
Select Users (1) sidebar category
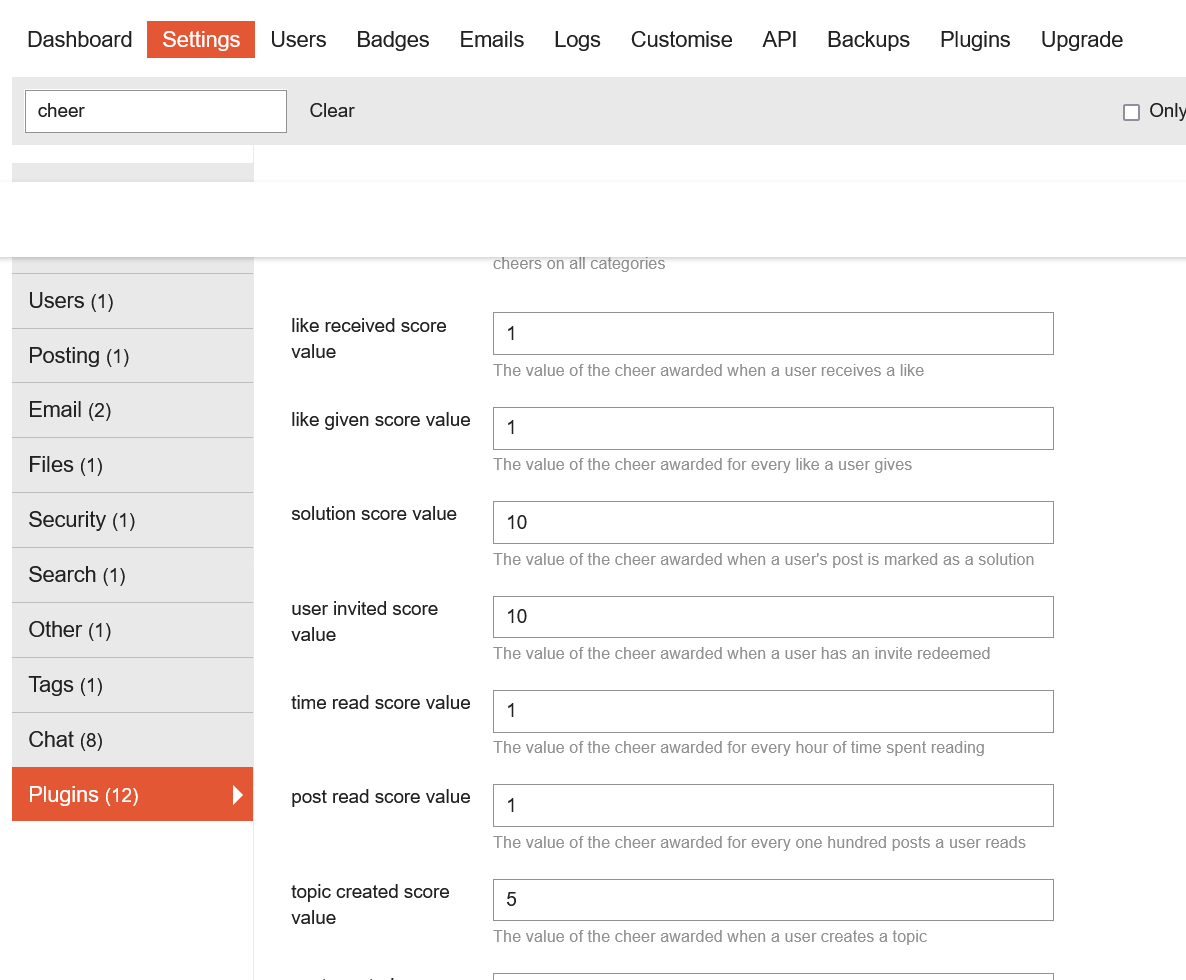click(132, 301)
